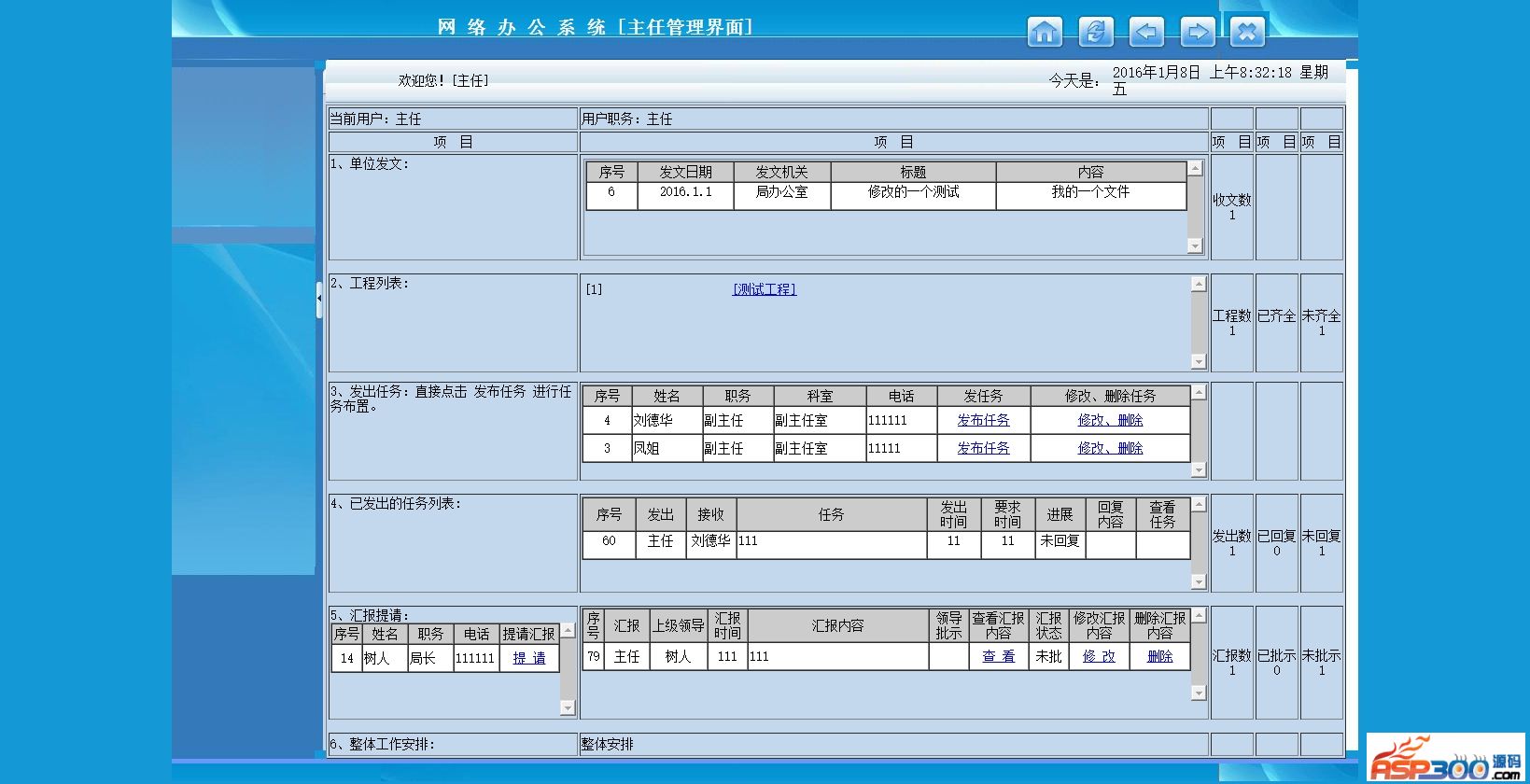Click 修改、删除 link in 刘德华 row
The height and width of the screenshot is (784, 1530).
point(1110,421)
